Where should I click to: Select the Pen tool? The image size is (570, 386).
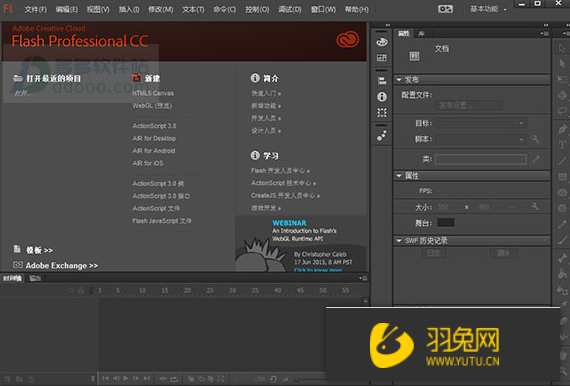click(562, 129)
